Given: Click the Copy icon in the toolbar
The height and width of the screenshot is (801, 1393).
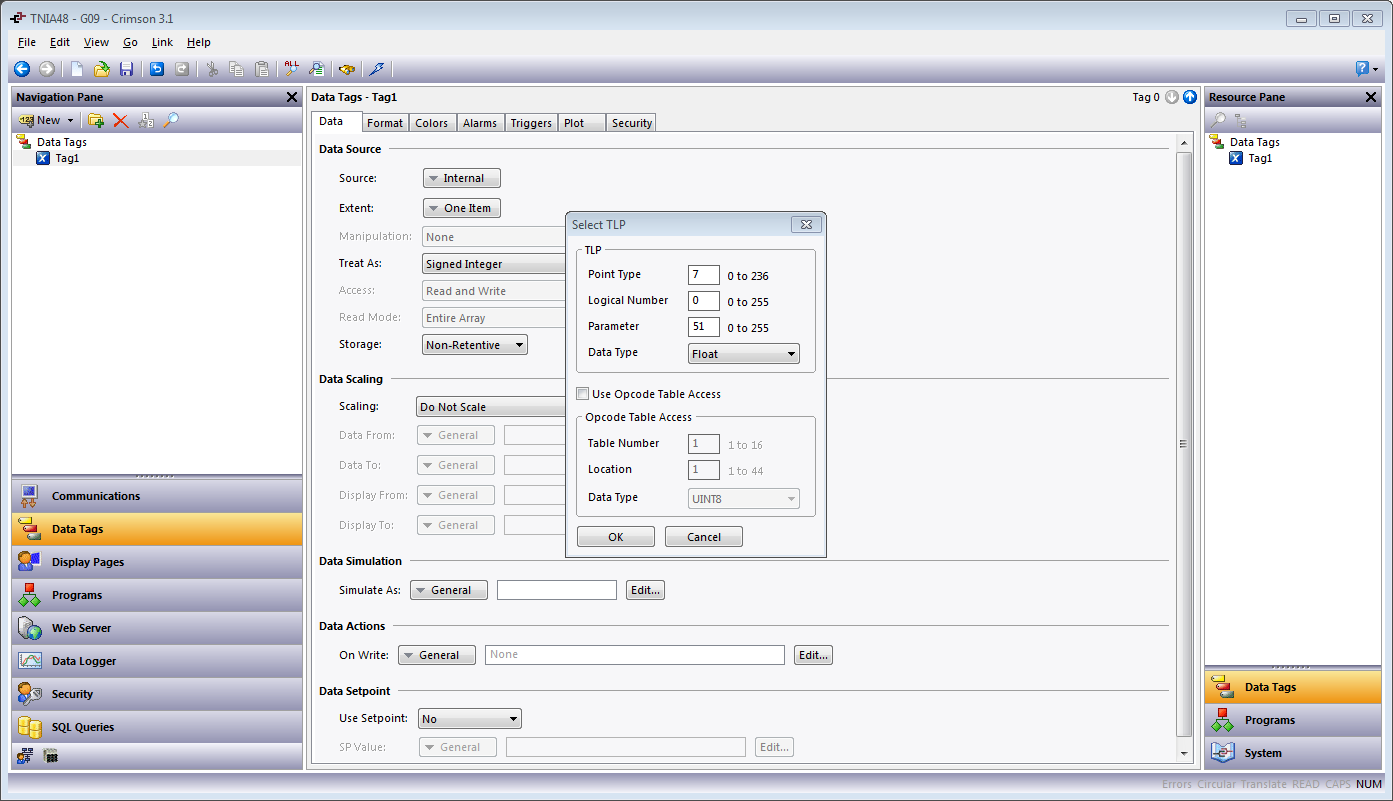Looking at the screenshot, I should [x=237, y=69].
